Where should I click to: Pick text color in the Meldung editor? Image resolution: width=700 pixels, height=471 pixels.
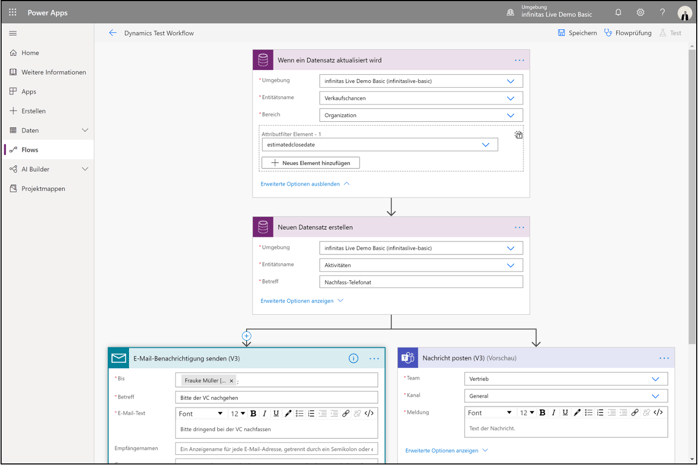[x=577, y=413]
